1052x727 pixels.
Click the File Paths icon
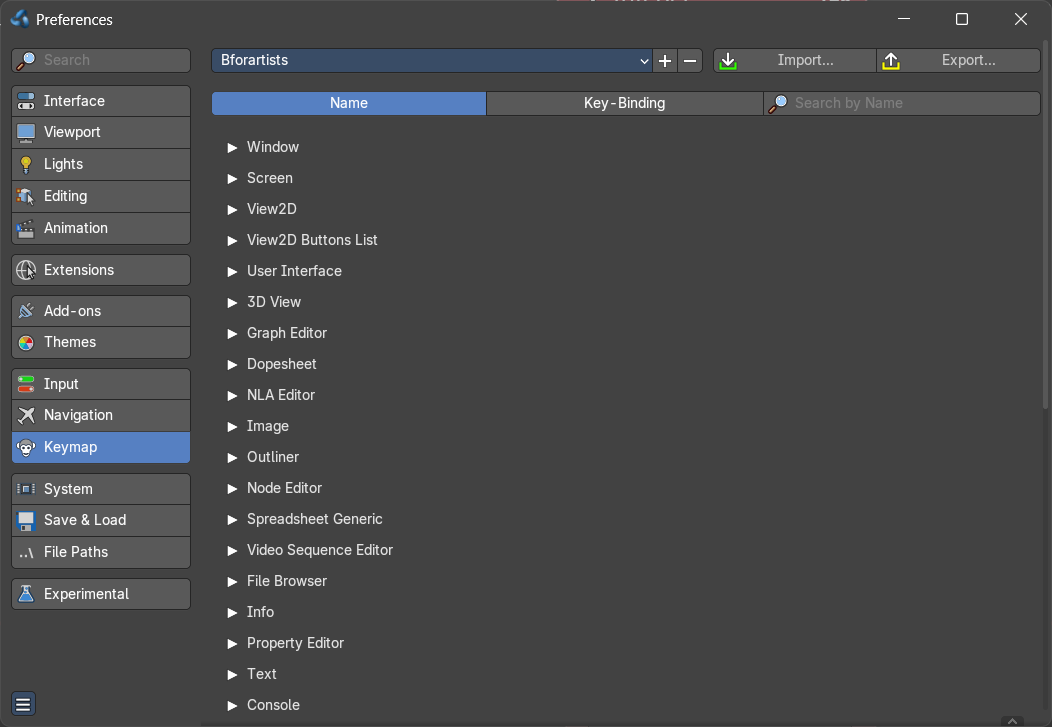26,553
